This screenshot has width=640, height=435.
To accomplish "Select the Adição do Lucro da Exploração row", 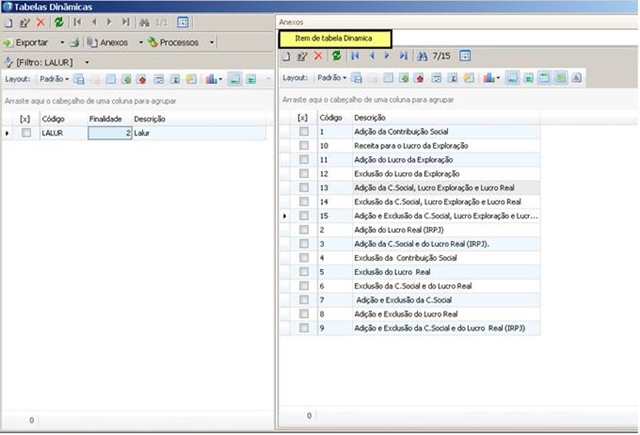I will 410,160.
